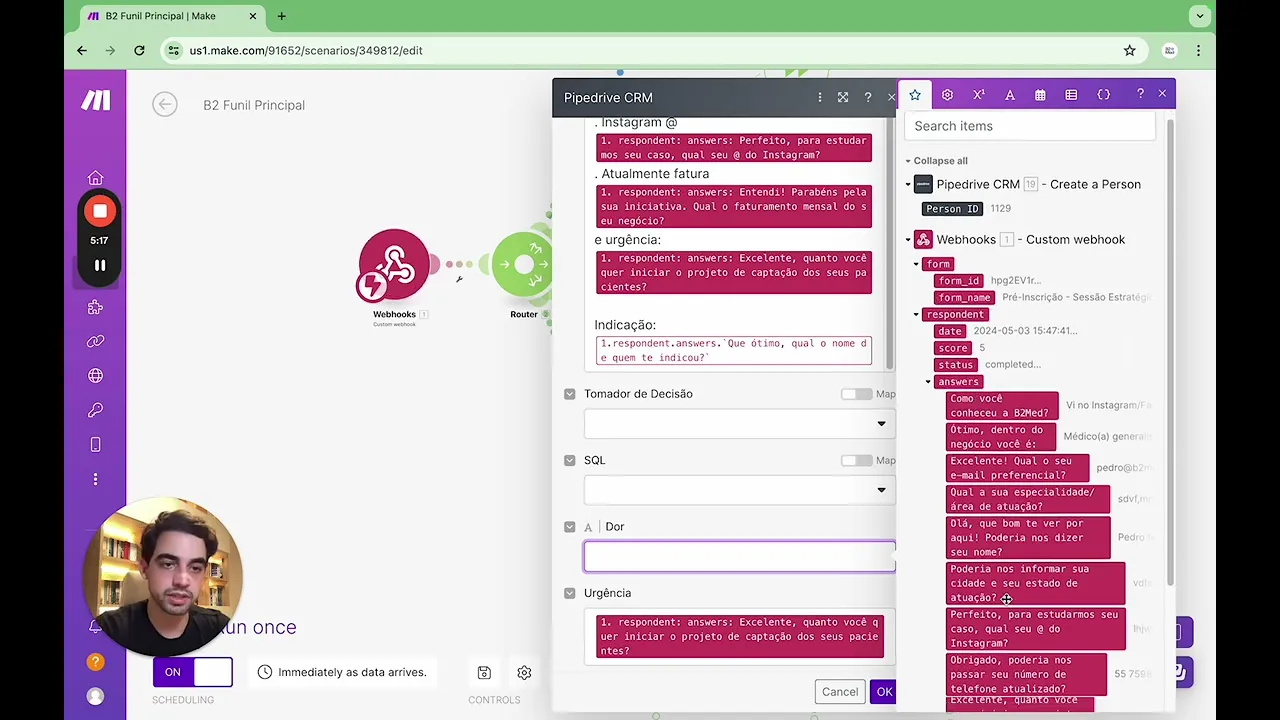Viewport: 1280px width, 720px height.
Task: Click the green Router module
Action: point(523,265)
